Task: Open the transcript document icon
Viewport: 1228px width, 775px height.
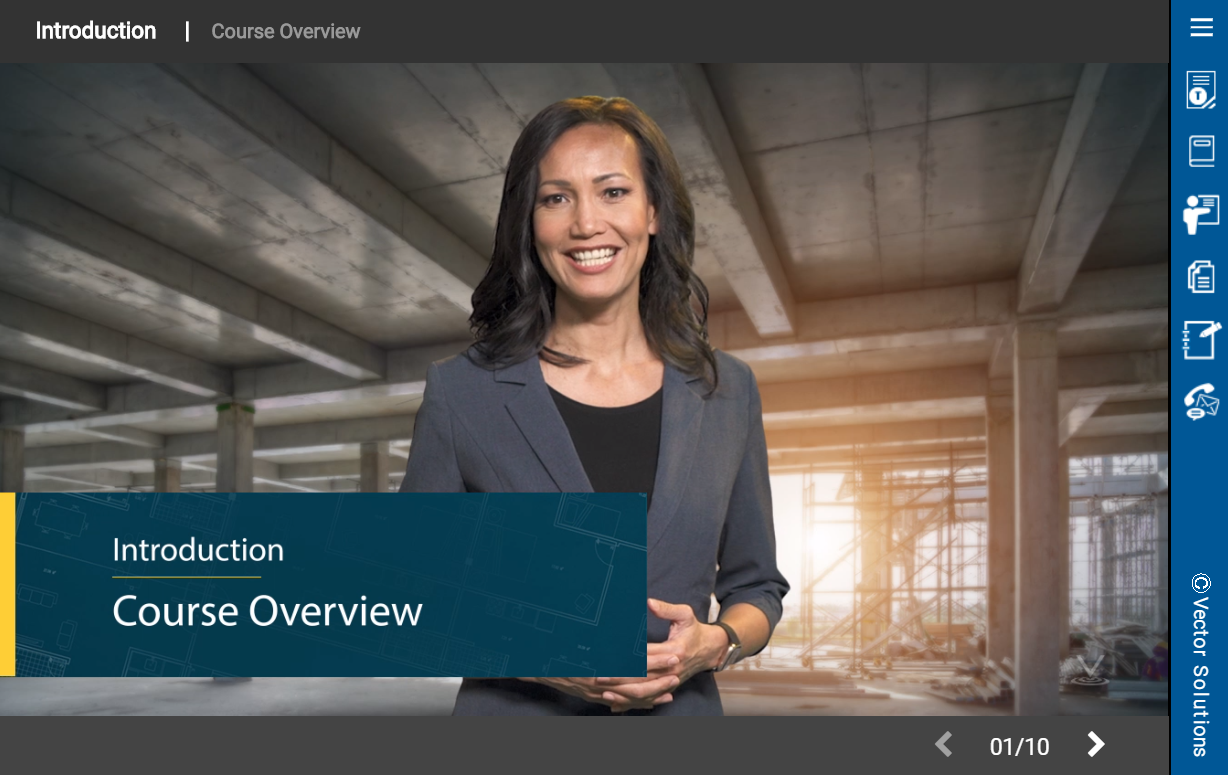Action: [1201, 90]
